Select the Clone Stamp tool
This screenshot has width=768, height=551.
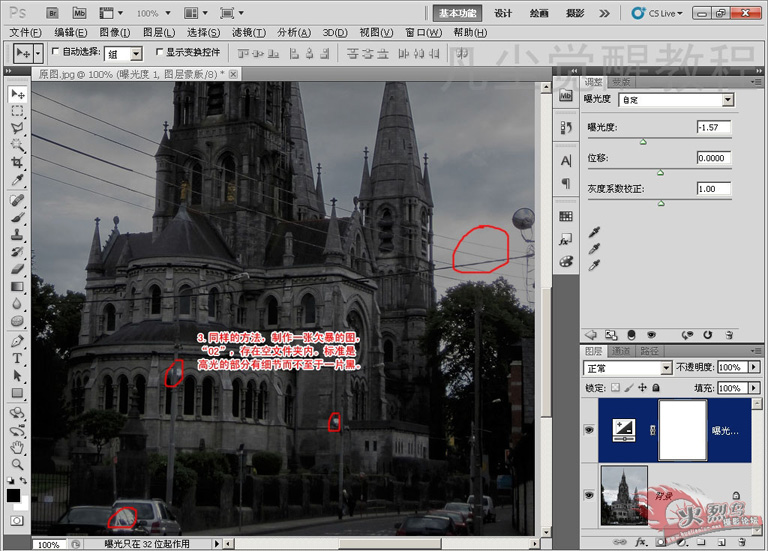click(18, 234)
